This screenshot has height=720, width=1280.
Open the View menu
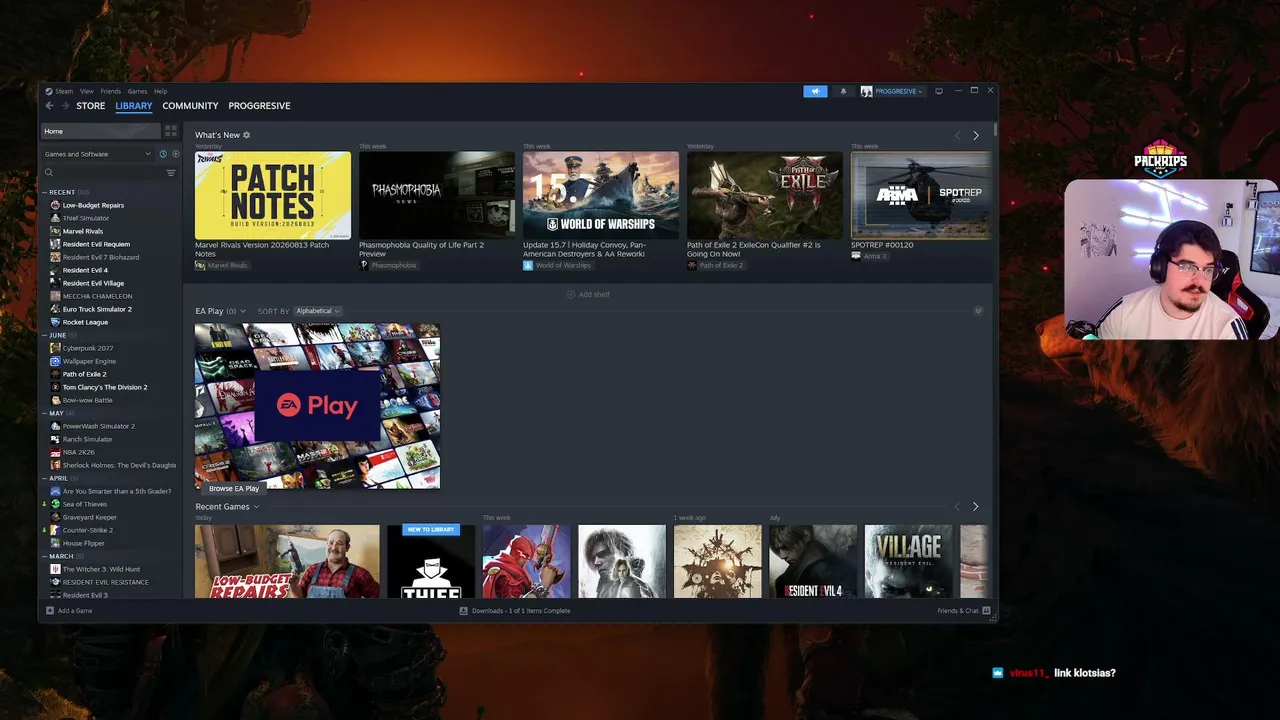coord(87,91)
